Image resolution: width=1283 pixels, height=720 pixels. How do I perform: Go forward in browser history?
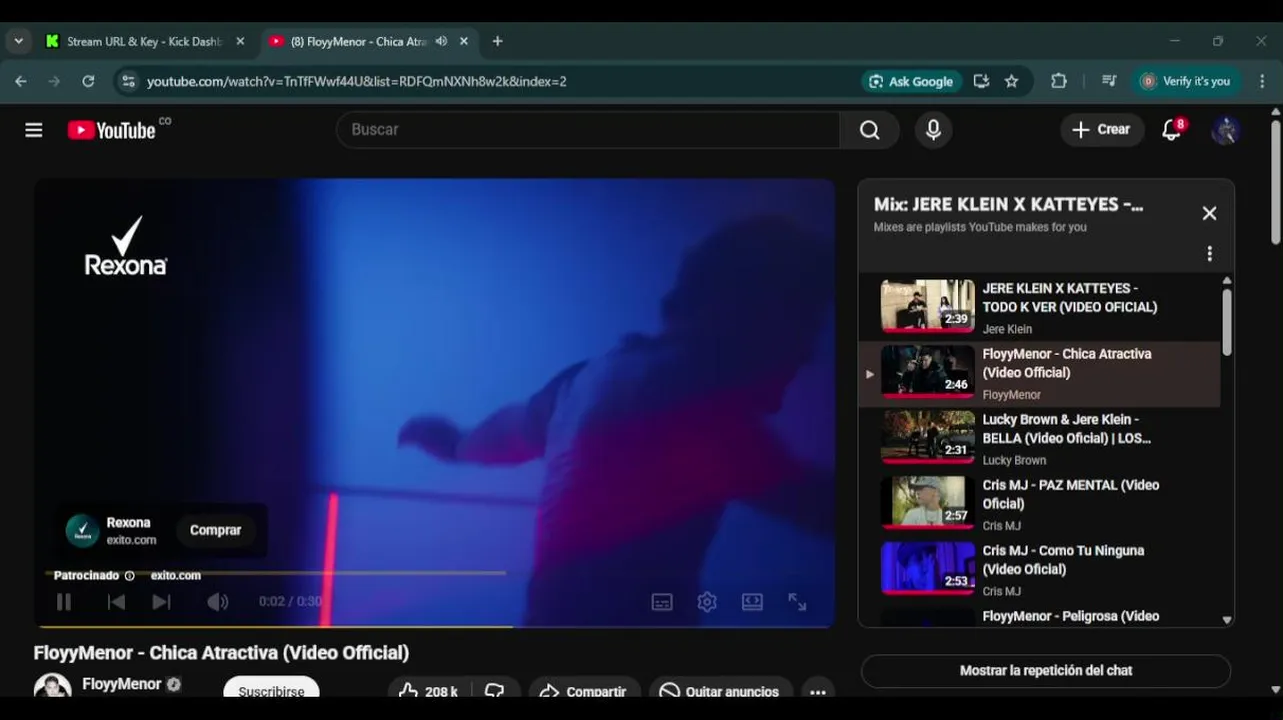click(x=54, y=81)
